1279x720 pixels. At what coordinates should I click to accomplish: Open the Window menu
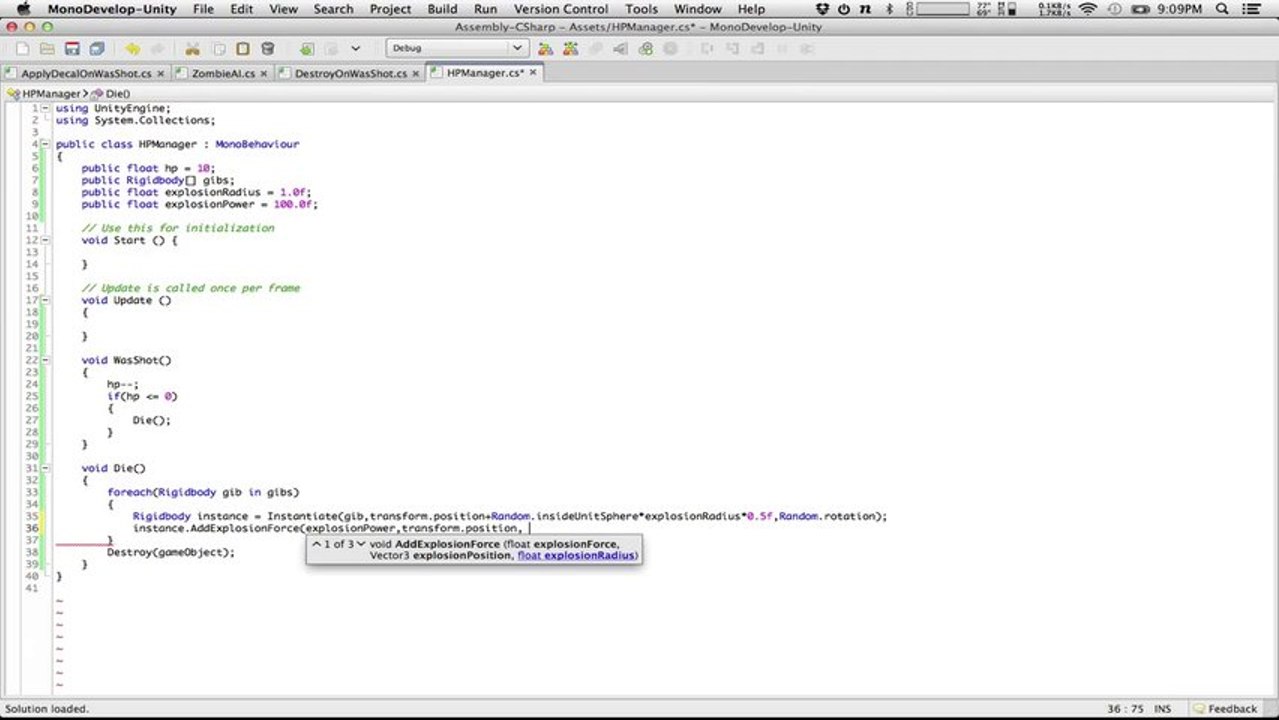[x=698, y=9]
